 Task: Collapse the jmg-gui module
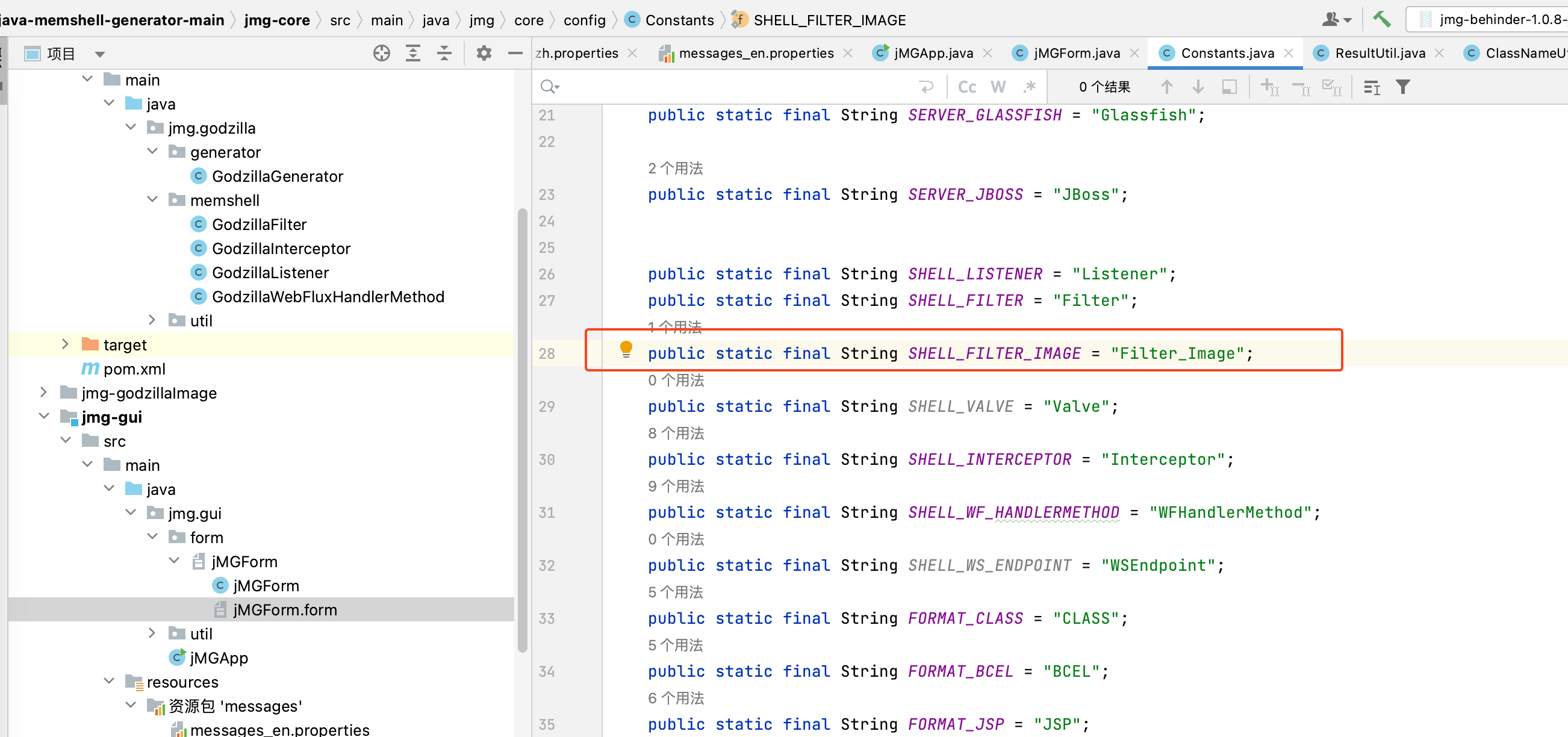[44, 416]
